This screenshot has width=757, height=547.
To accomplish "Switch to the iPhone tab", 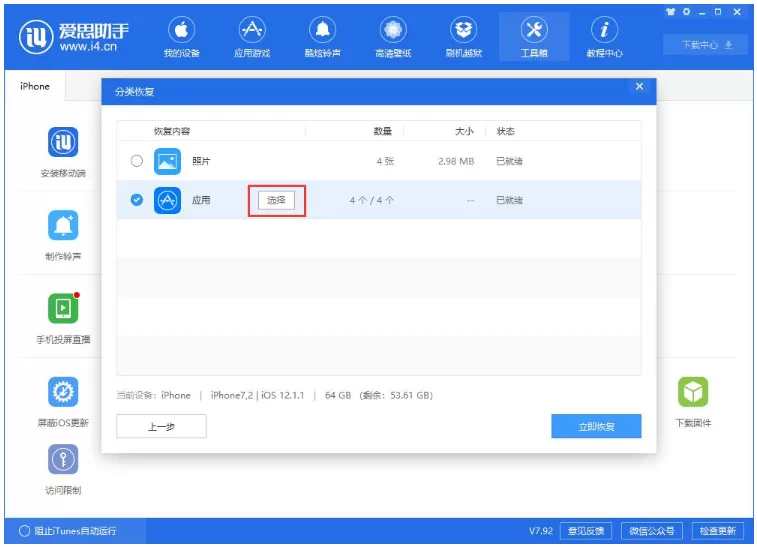I will click(35, 86).
